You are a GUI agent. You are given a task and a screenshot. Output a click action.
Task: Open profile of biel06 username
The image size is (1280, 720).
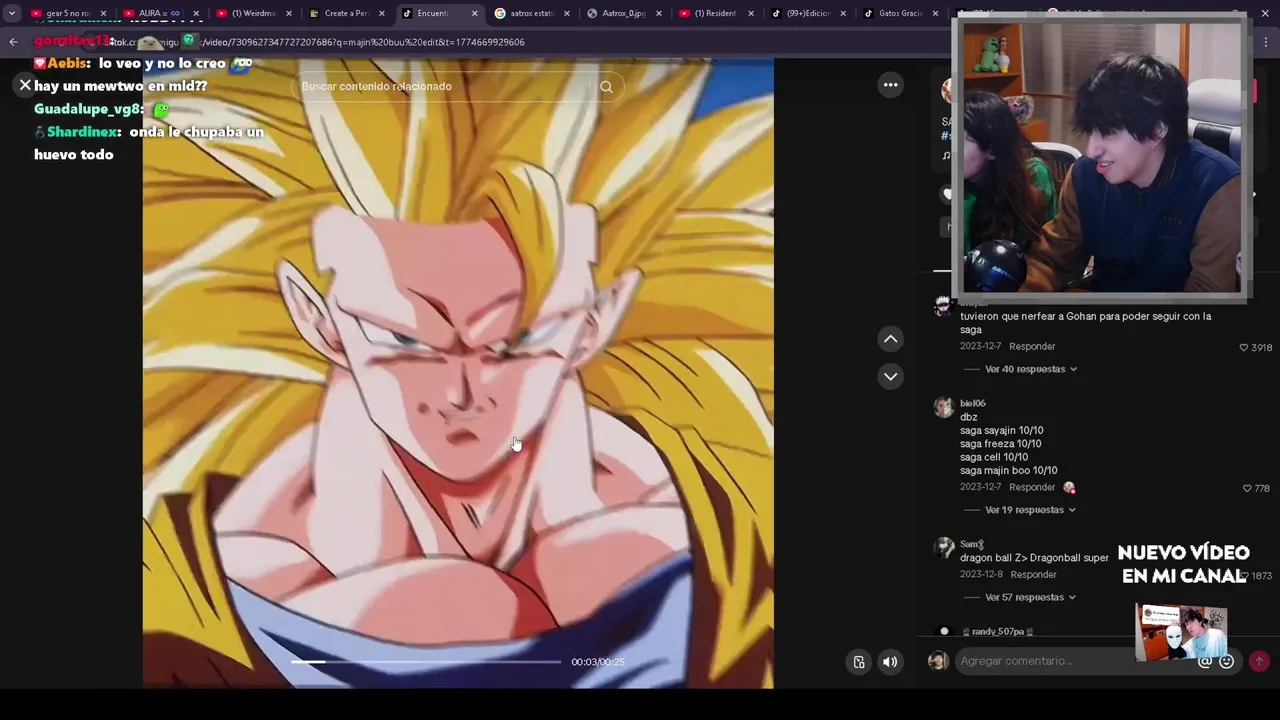[x=973, y=404]
